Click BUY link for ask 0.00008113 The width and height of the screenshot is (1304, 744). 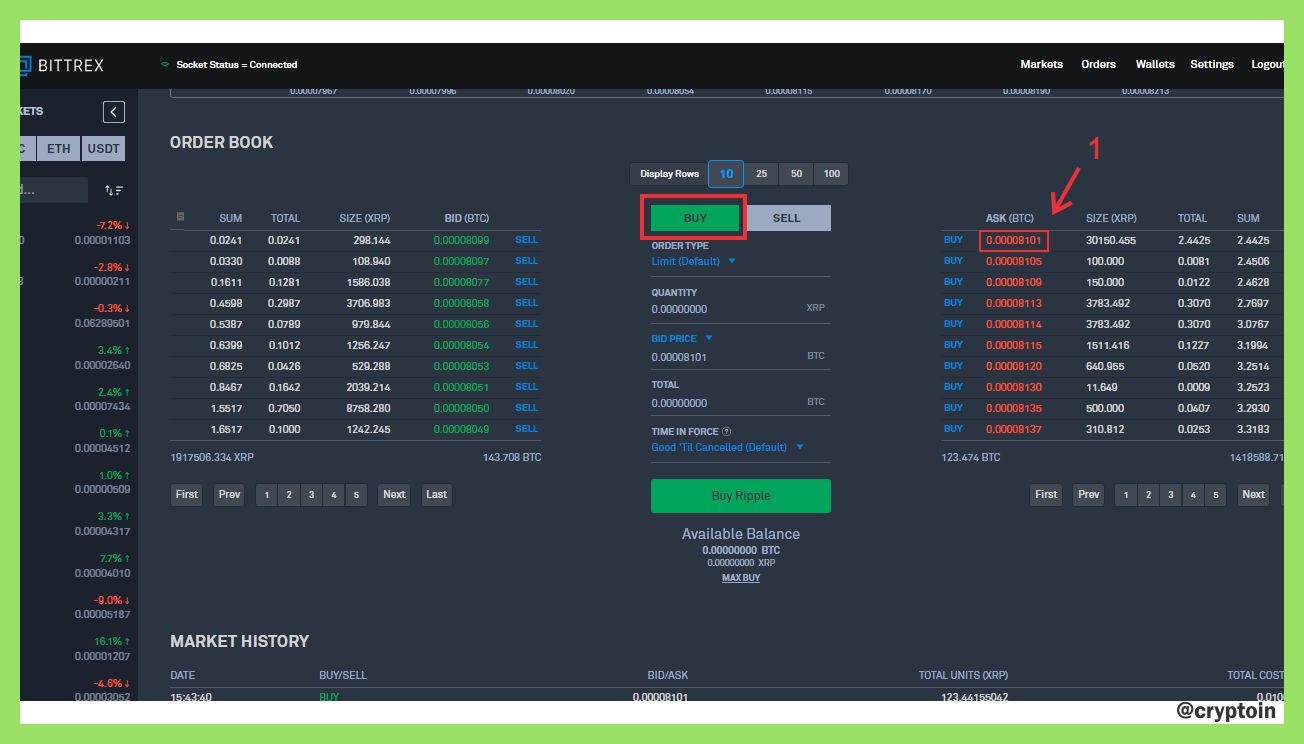953,303
